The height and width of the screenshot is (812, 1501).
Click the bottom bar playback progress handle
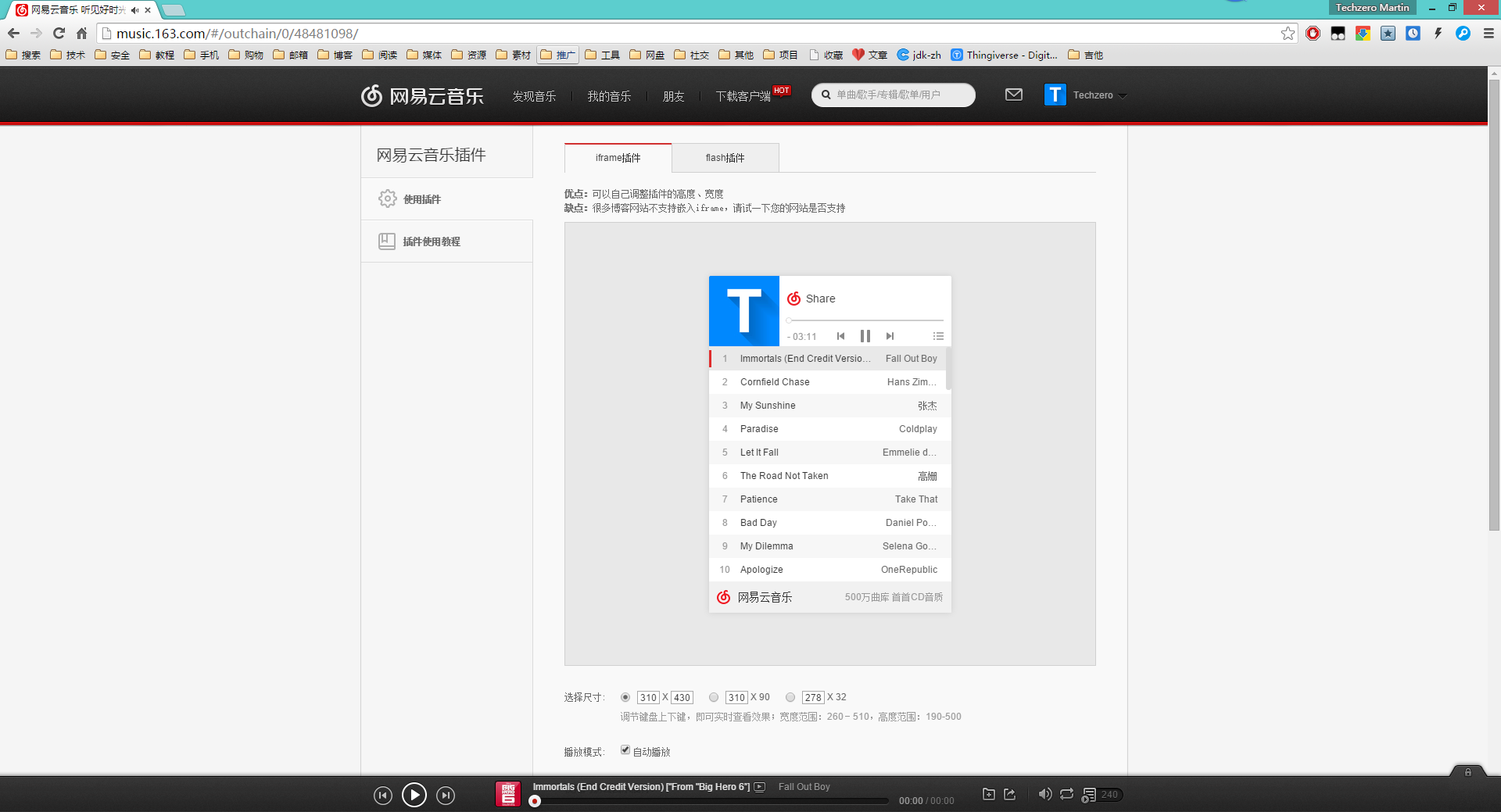point(535,801)
